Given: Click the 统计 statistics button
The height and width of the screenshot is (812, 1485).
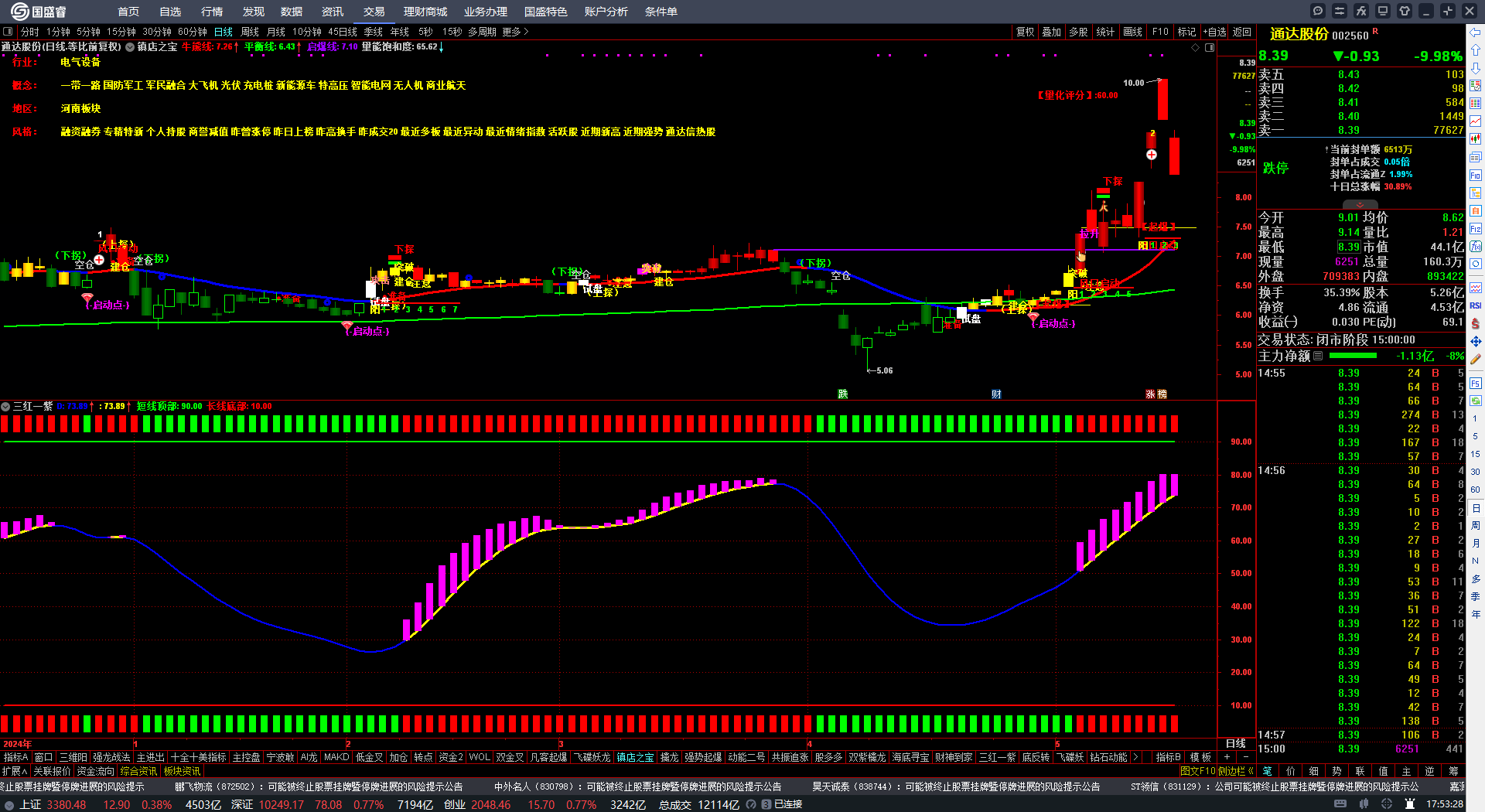Looking at the screenshot, I should pyautogui.click(x=1105, y=32).
